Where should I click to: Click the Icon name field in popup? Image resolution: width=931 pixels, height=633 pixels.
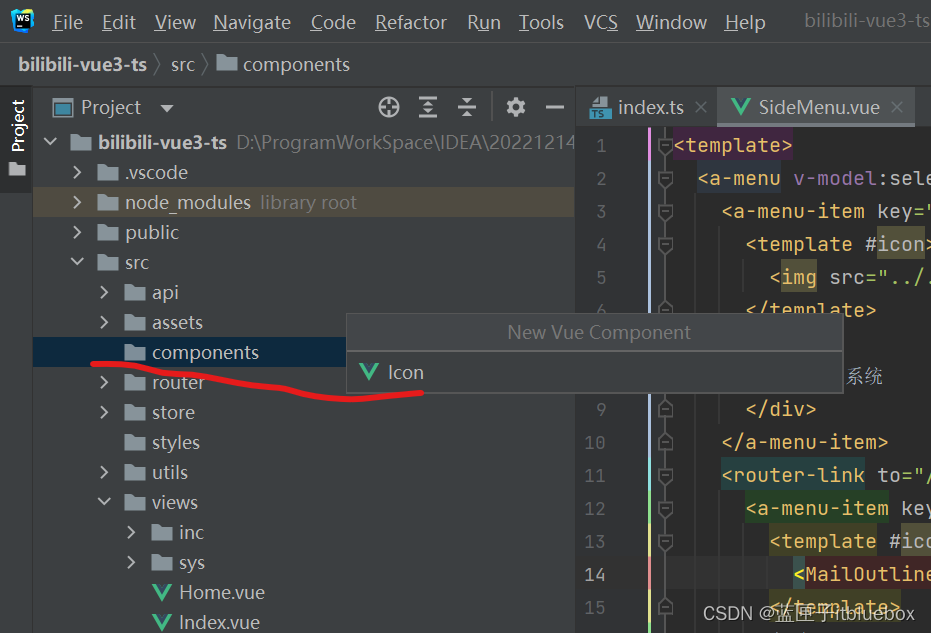(594, 372)
